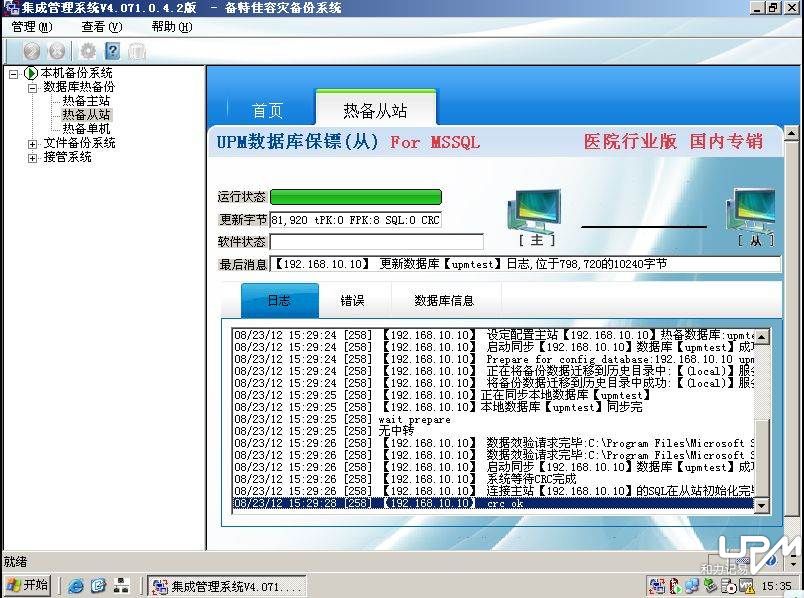
Task: Switch to the 首页 tab
Action: click(267, 110)
